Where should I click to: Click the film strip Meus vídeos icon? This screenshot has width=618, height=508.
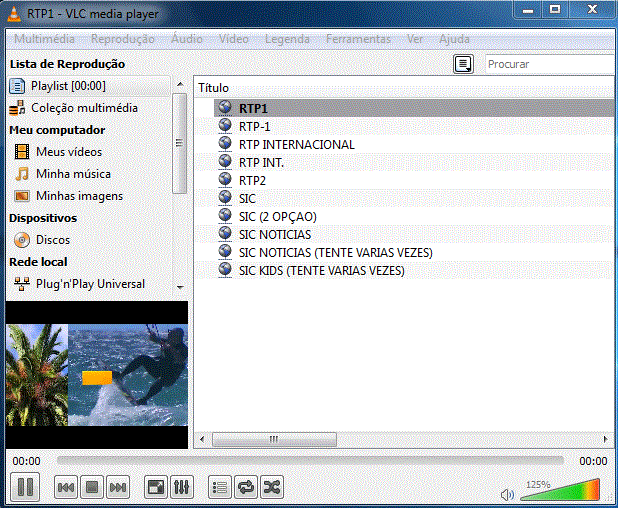point(22,152)
